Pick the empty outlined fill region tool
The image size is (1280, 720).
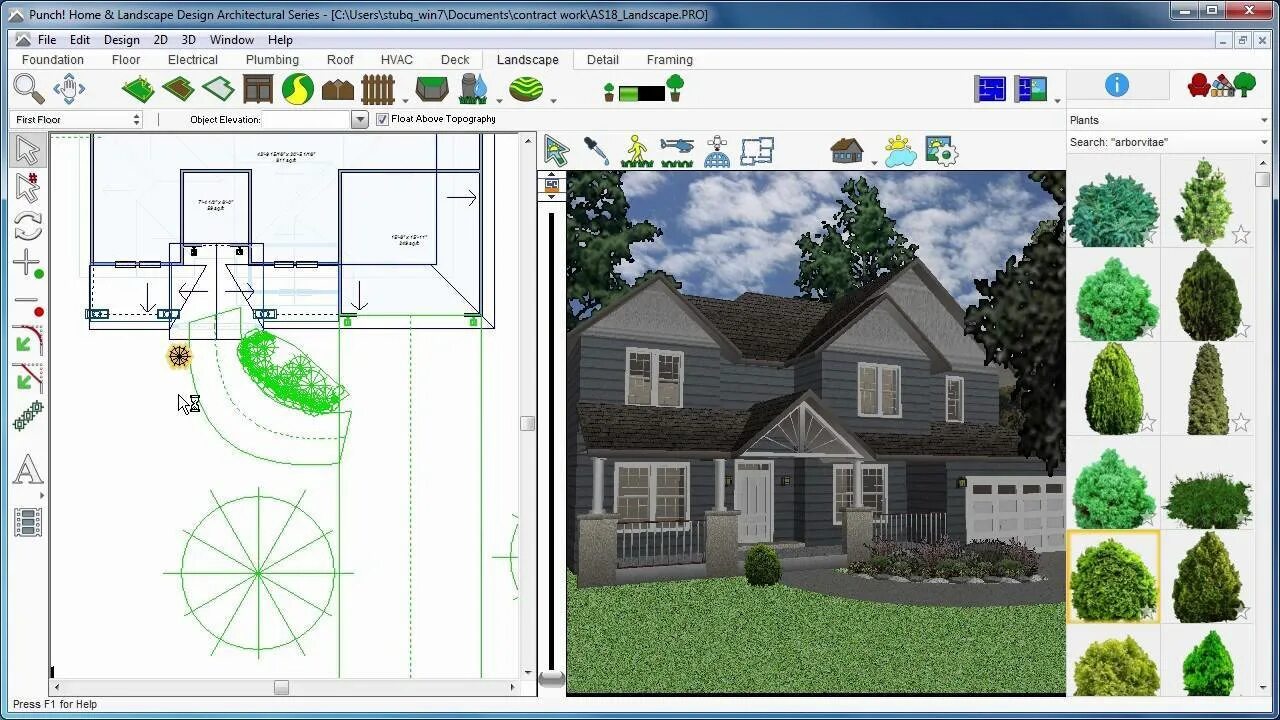(218, 89)
